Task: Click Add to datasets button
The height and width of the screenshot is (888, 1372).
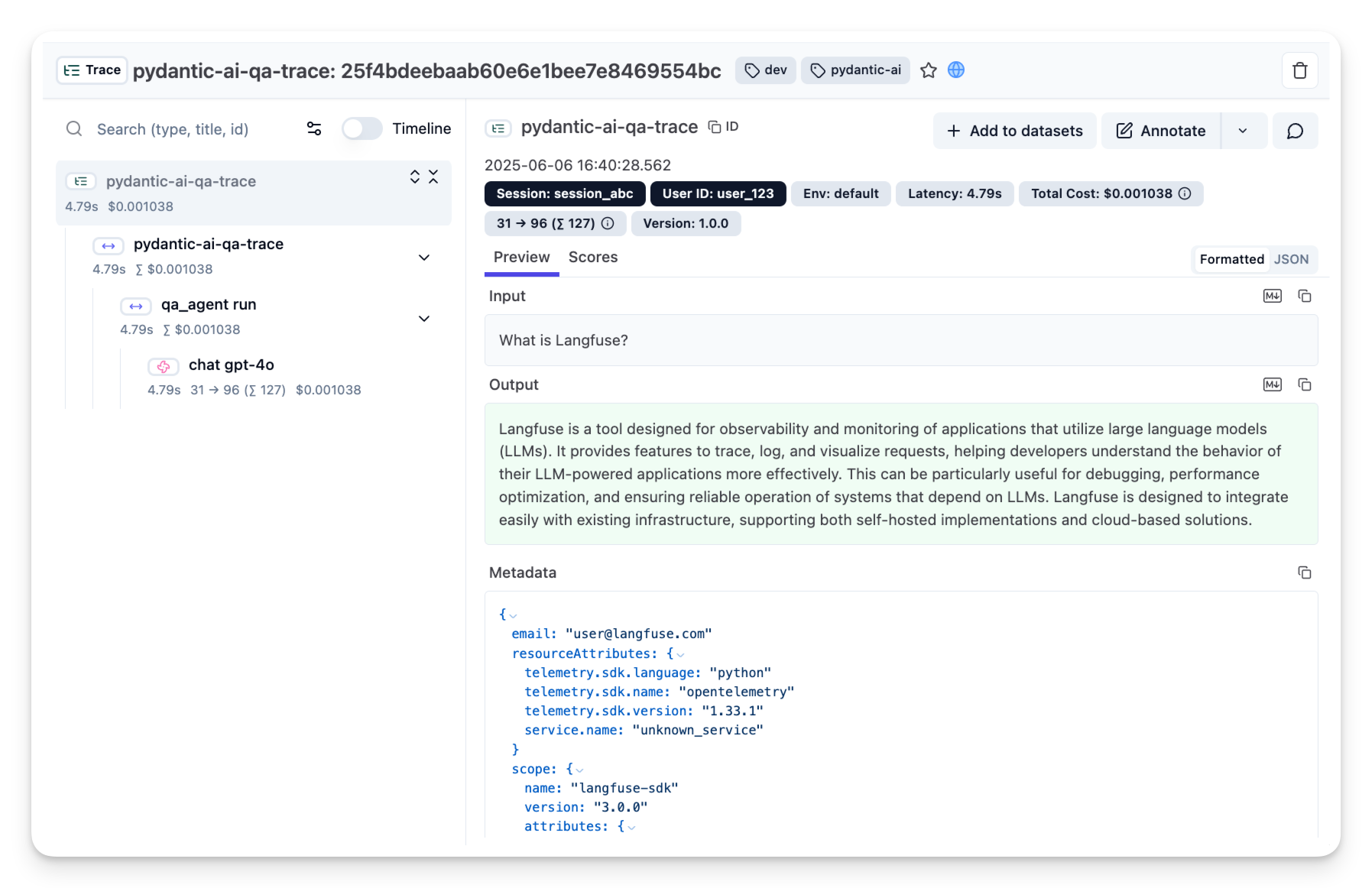Action: pyautogui.click(x=1014, y=131)
